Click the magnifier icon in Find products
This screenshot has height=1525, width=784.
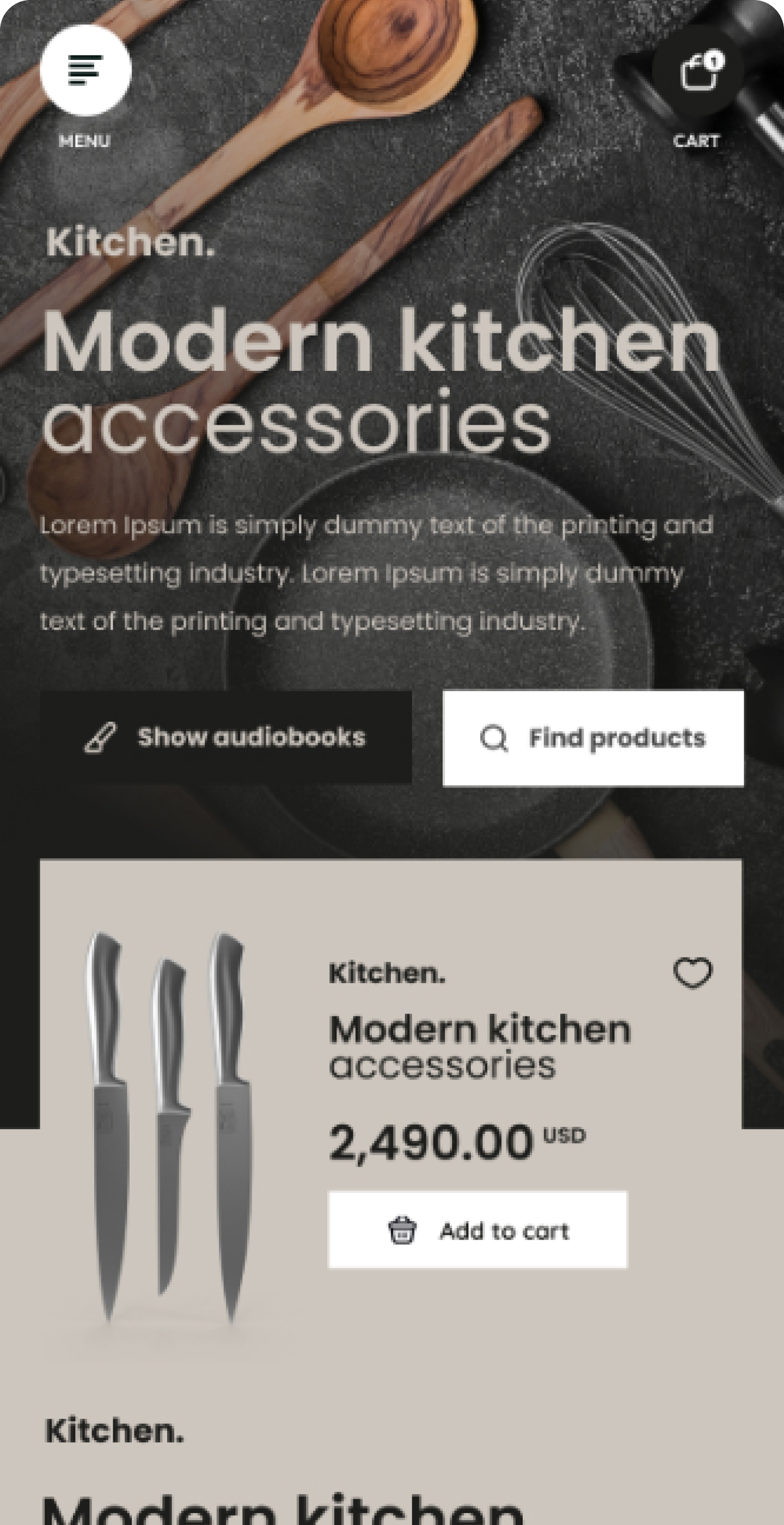(x=493, y=738)
